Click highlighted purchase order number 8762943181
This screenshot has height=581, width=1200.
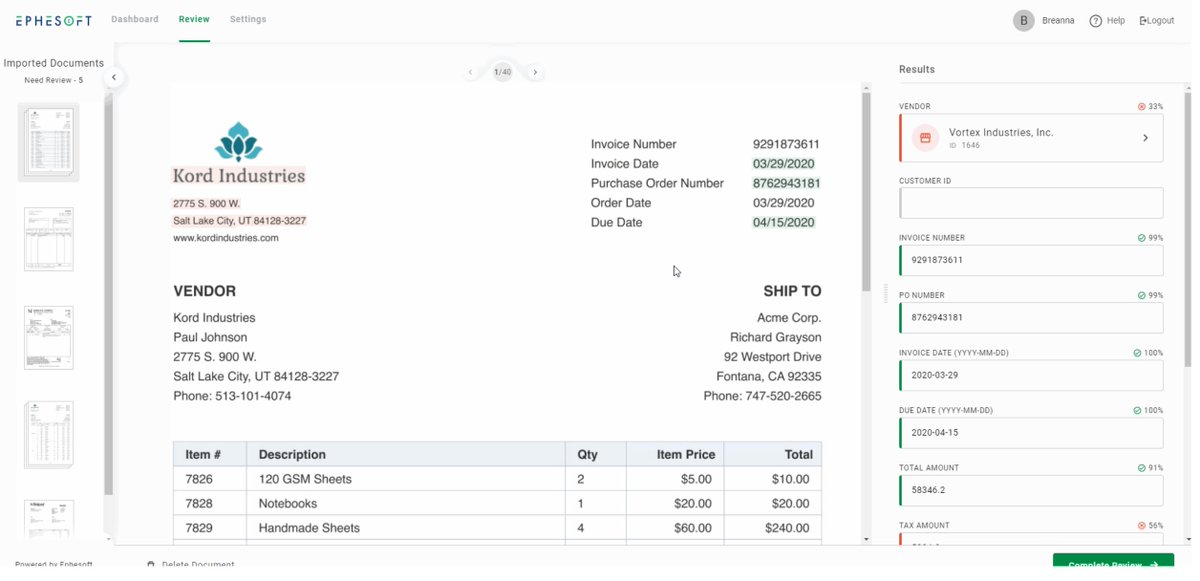(787, 183)
